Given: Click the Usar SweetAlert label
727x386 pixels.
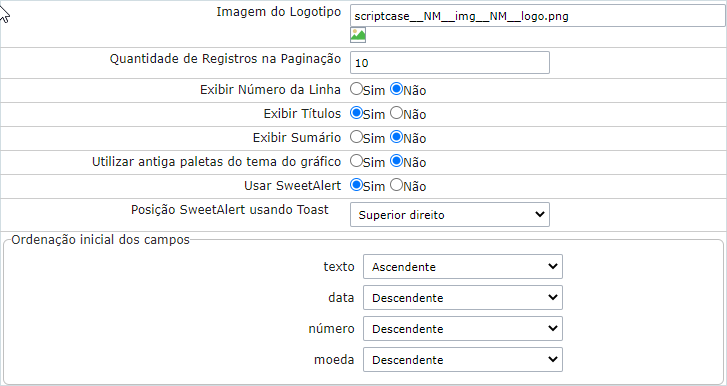Looking at the screenshot, I should point(293,186).
